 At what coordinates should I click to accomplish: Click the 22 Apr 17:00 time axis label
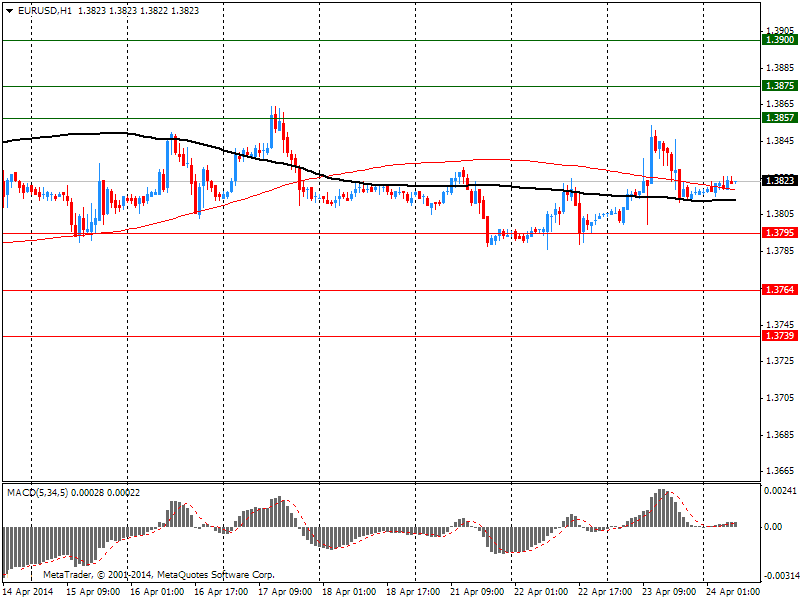[x=606, y=592]
